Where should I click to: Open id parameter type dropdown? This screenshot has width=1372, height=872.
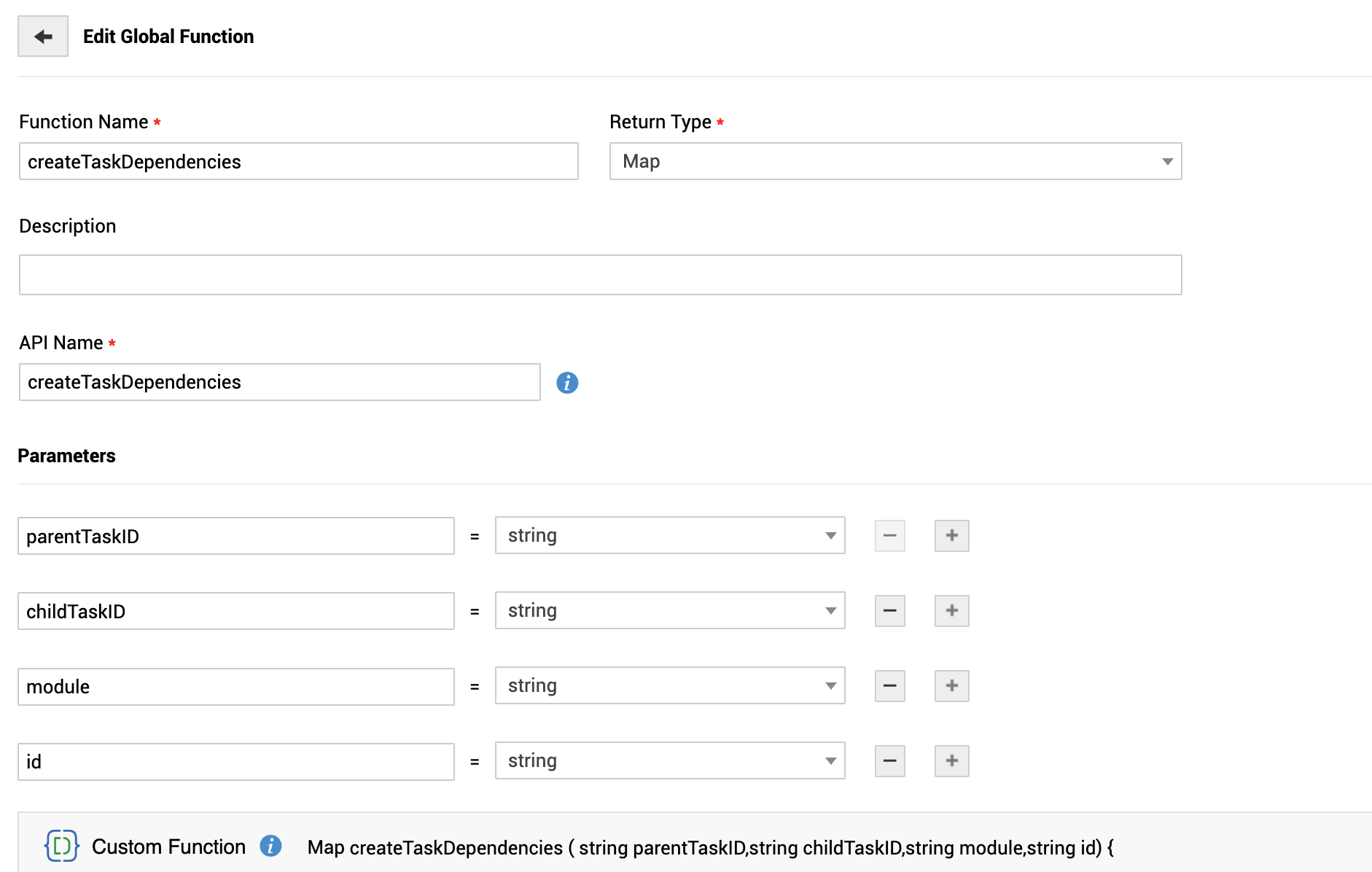[x=670, y=761]
